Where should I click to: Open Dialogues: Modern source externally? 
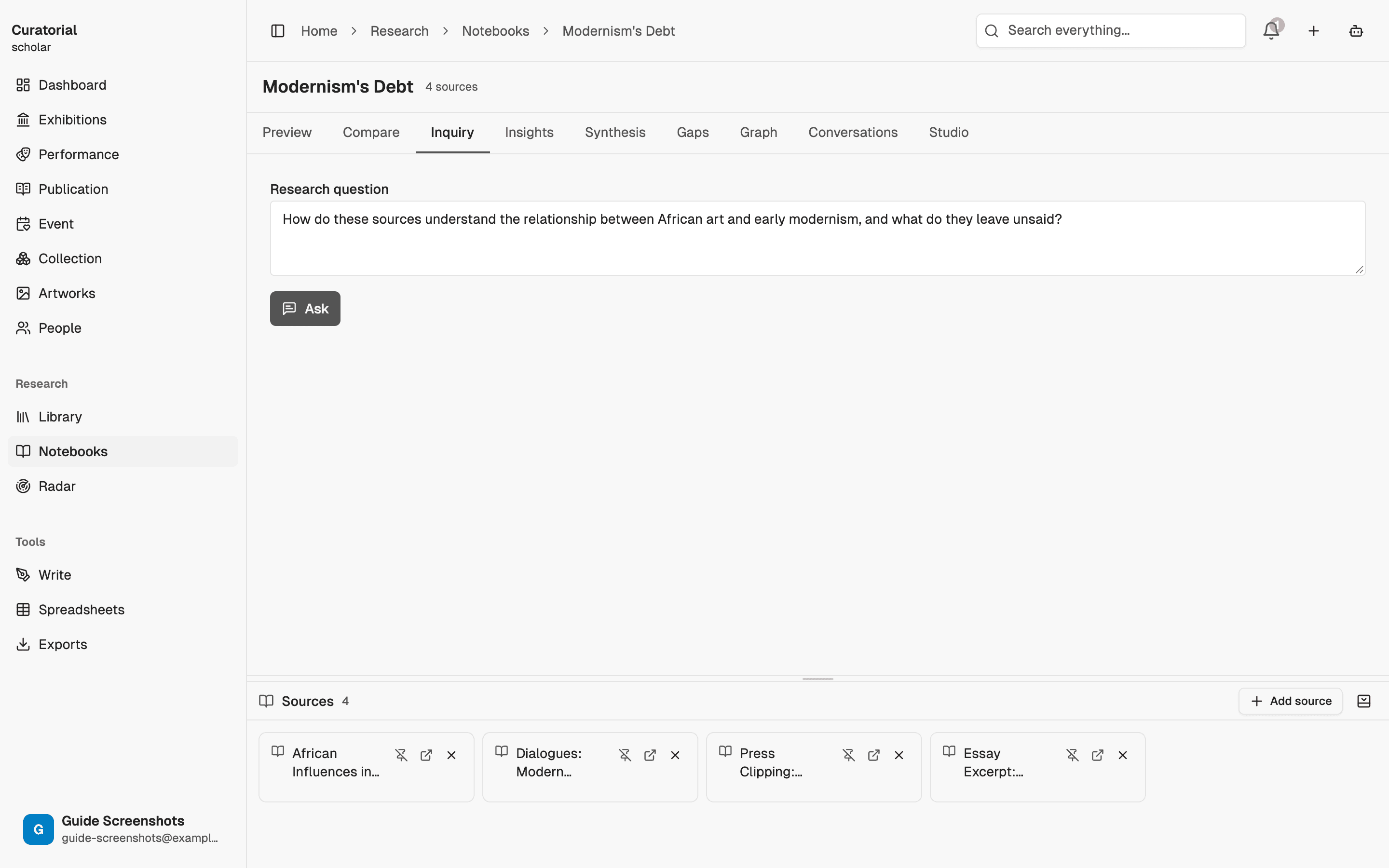pyautogui.click(x=650, y=755)
